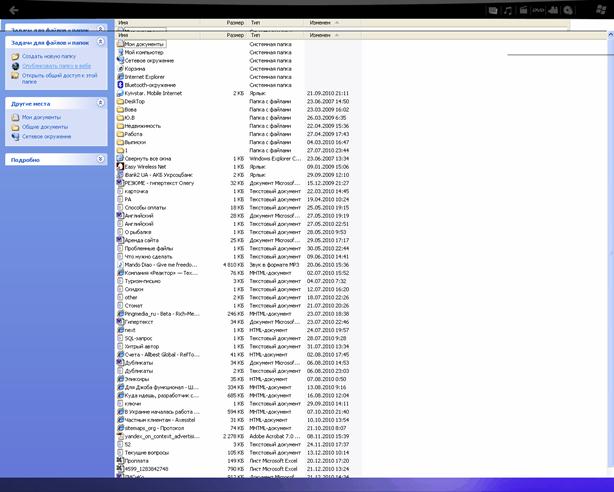Select the DeskTop folder icon
Viewport: 614px width, 492px height.
(x=120, y=101)
